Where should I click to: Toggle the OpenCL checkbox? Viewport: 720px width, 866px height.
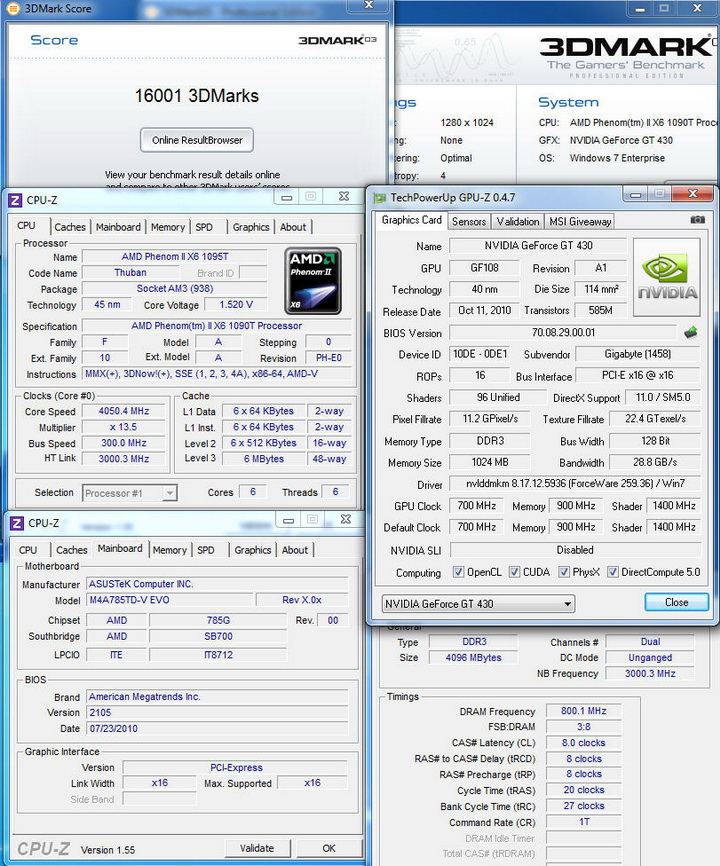[x=458, y=572]
